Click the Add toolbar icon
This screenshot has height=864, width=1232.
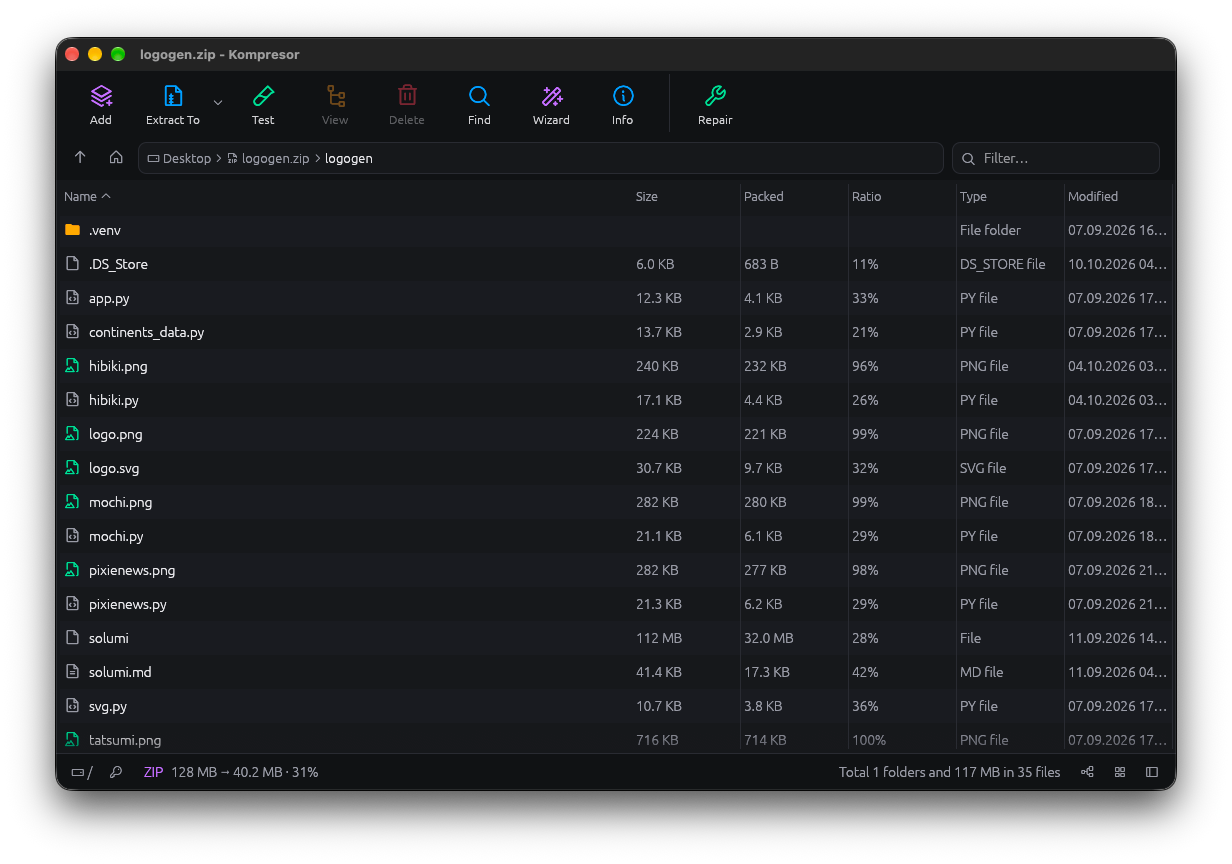coord(101,96)
